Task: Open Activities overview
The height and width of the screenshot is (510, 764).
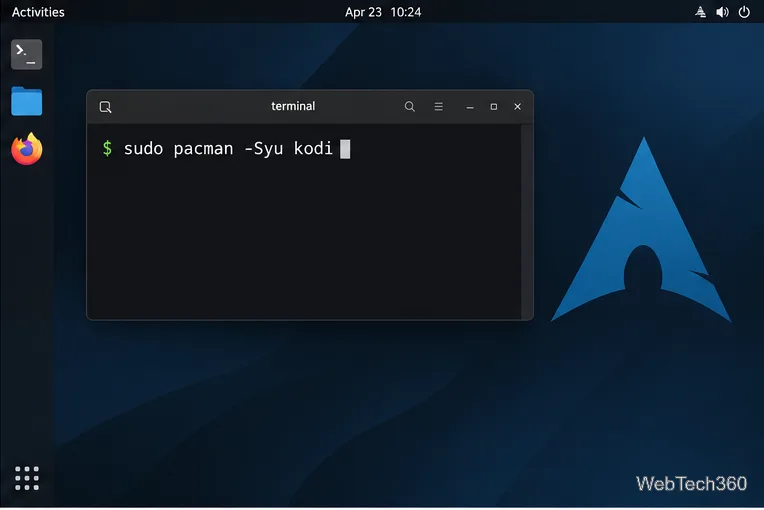Action: click(38, 12)
